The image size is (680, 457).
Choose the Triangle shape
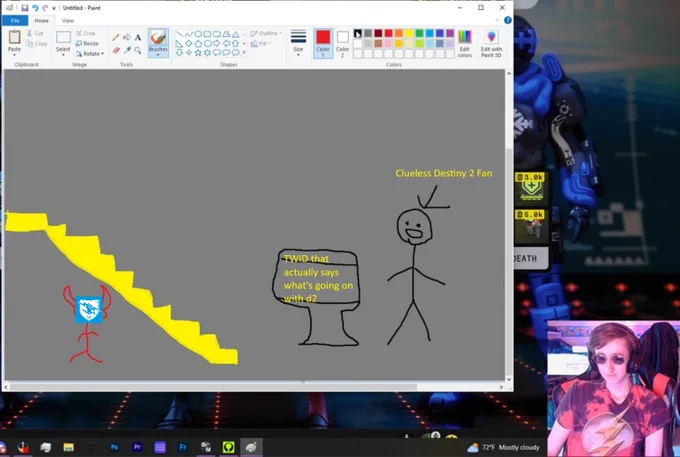(x=235, y=34)
